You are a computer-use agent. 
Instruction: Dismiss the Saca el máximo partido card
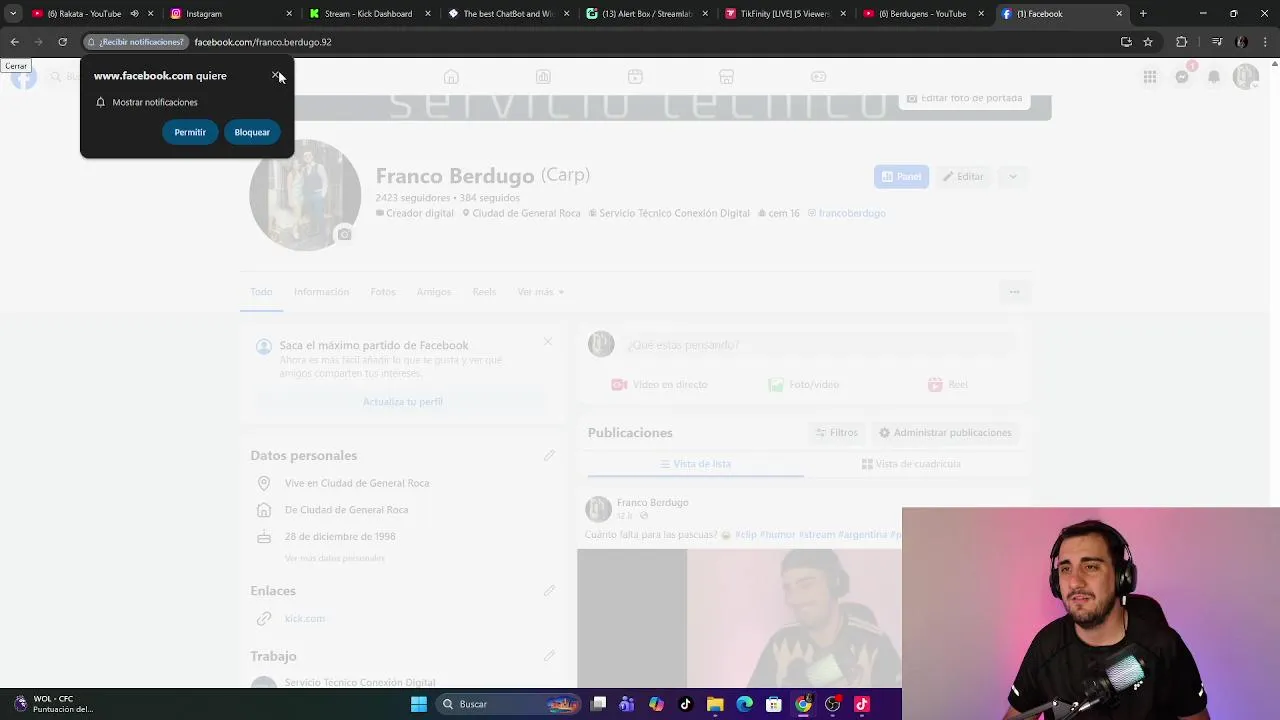548,342
